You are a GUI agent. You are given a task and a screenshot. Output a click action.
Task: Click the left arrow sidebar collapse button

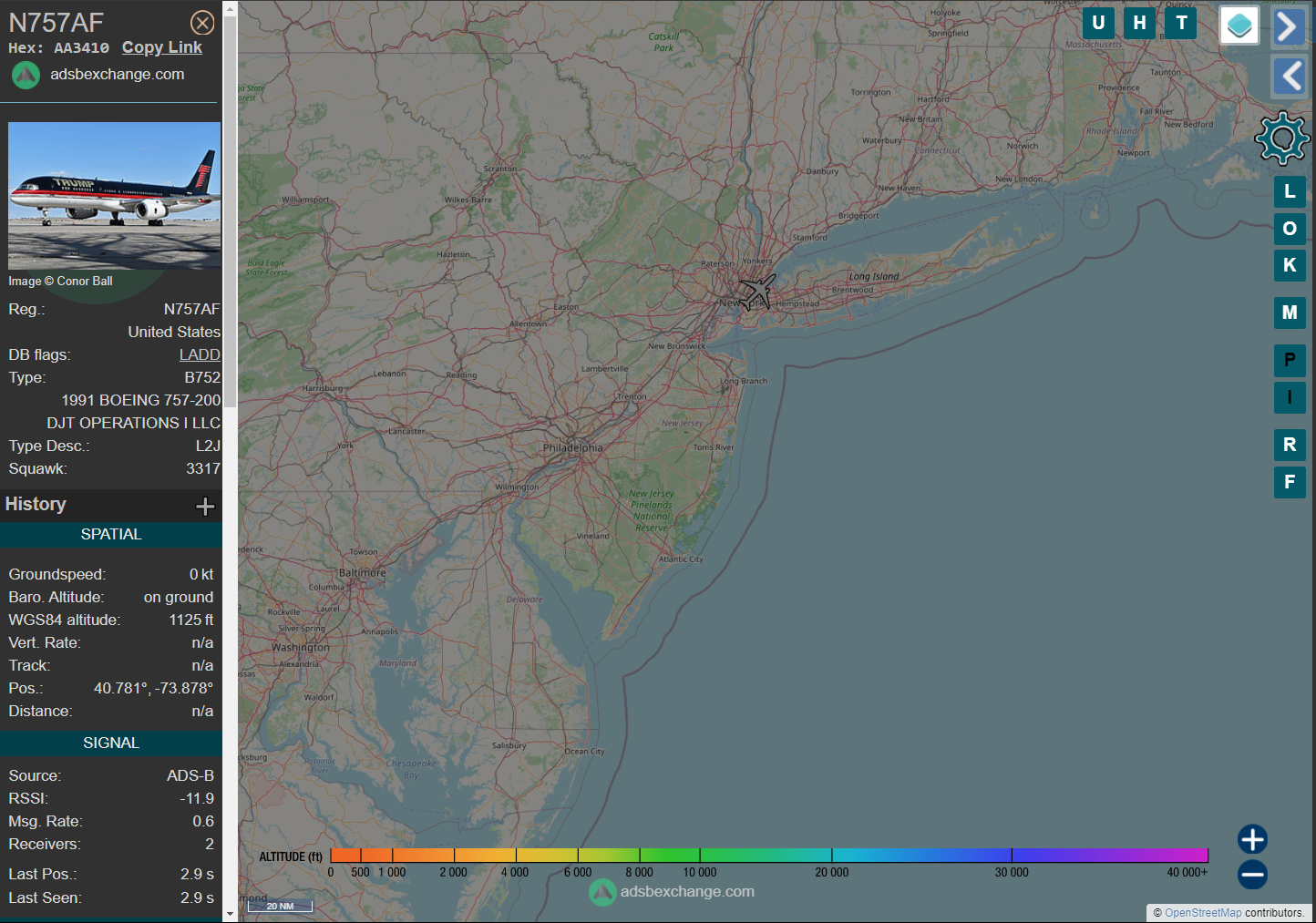pyautogui.click(x=1289, y=76)
